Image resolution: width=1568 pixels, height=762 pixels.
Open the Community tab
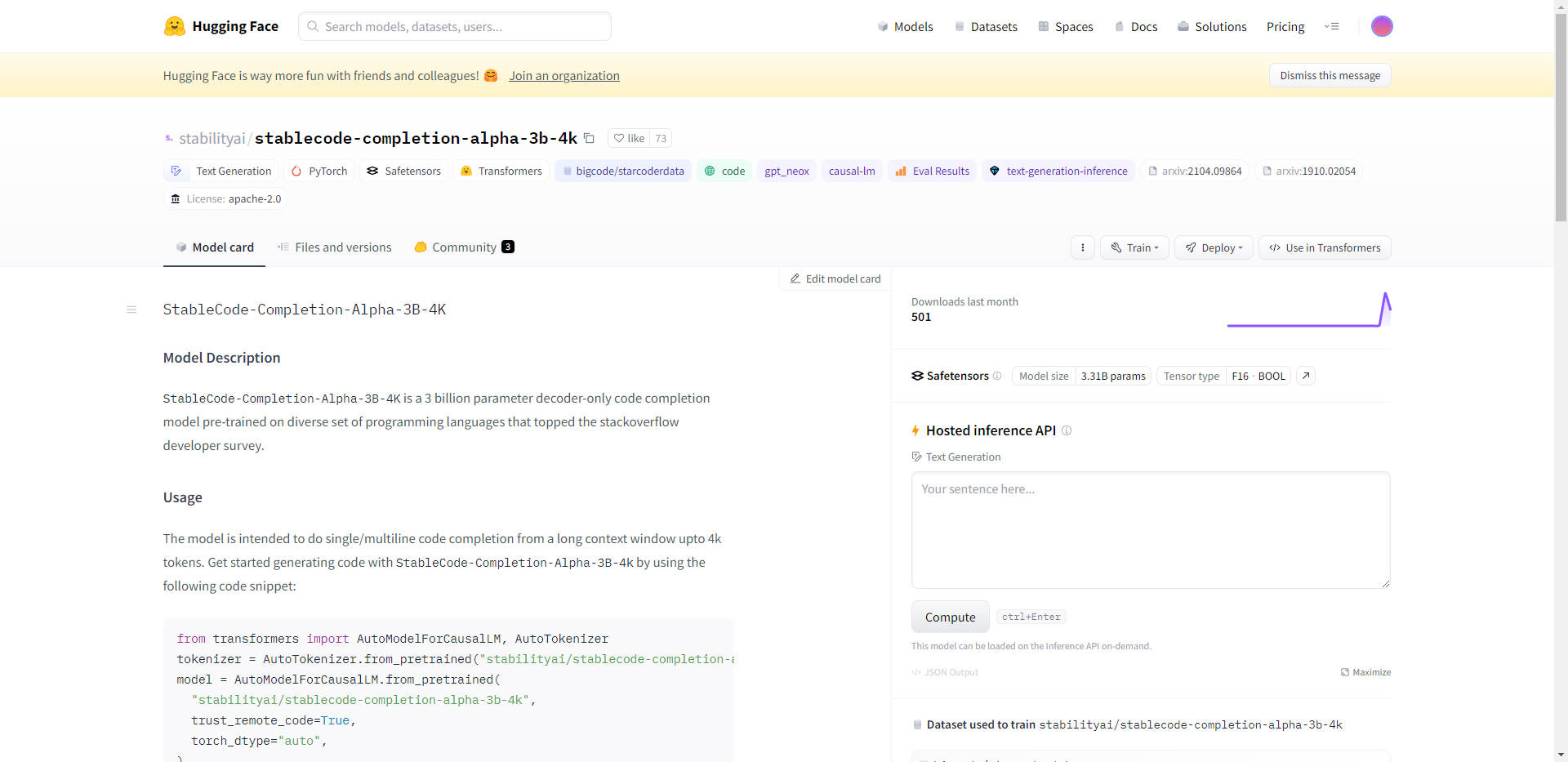coord(464,247)
